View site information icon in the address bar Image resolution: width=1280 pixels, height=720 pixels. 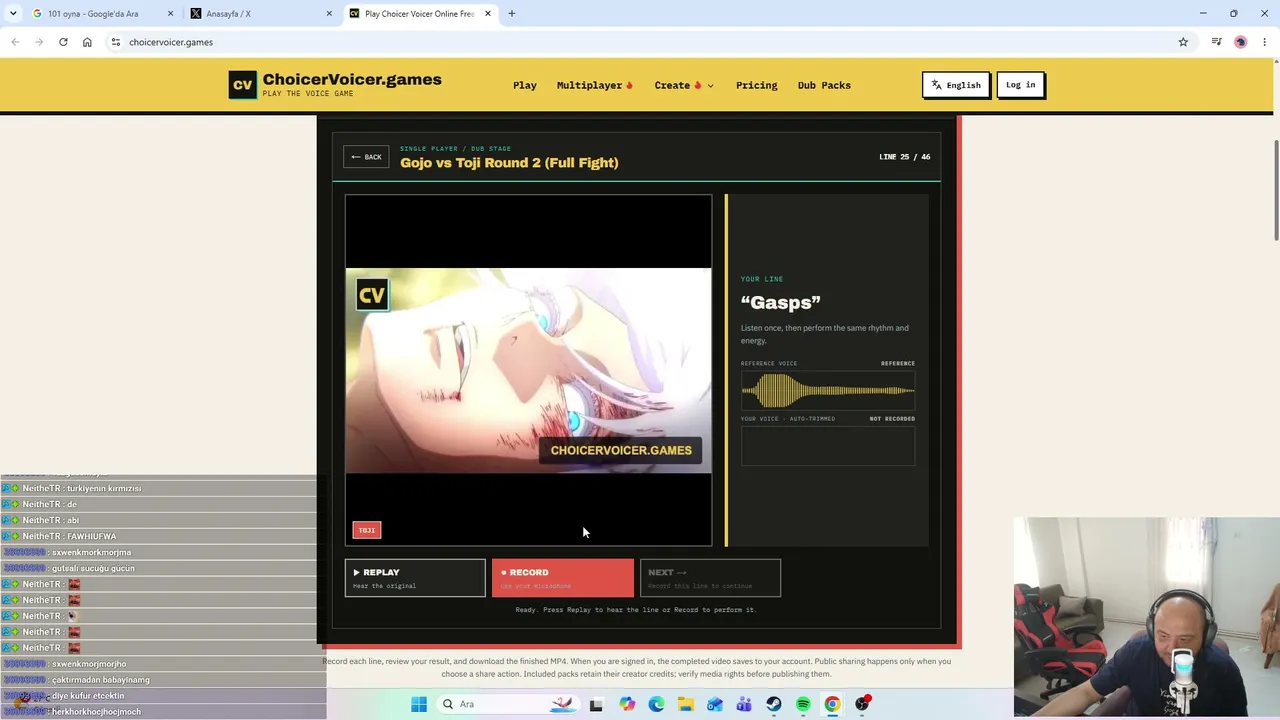point(116,42)
